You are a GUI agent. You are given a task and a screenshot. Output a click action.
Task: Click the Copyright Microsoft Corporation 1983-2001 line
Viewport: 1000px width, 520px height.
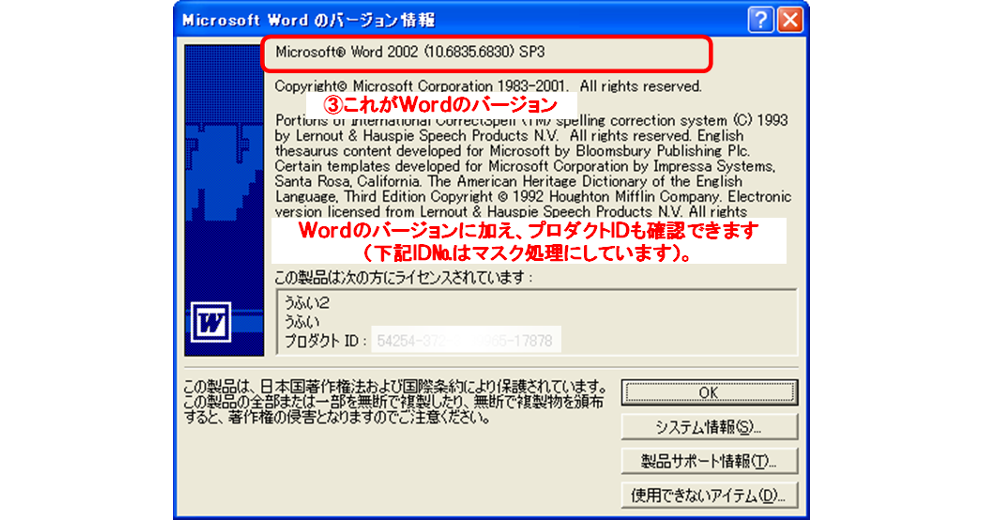click(488, 86)
